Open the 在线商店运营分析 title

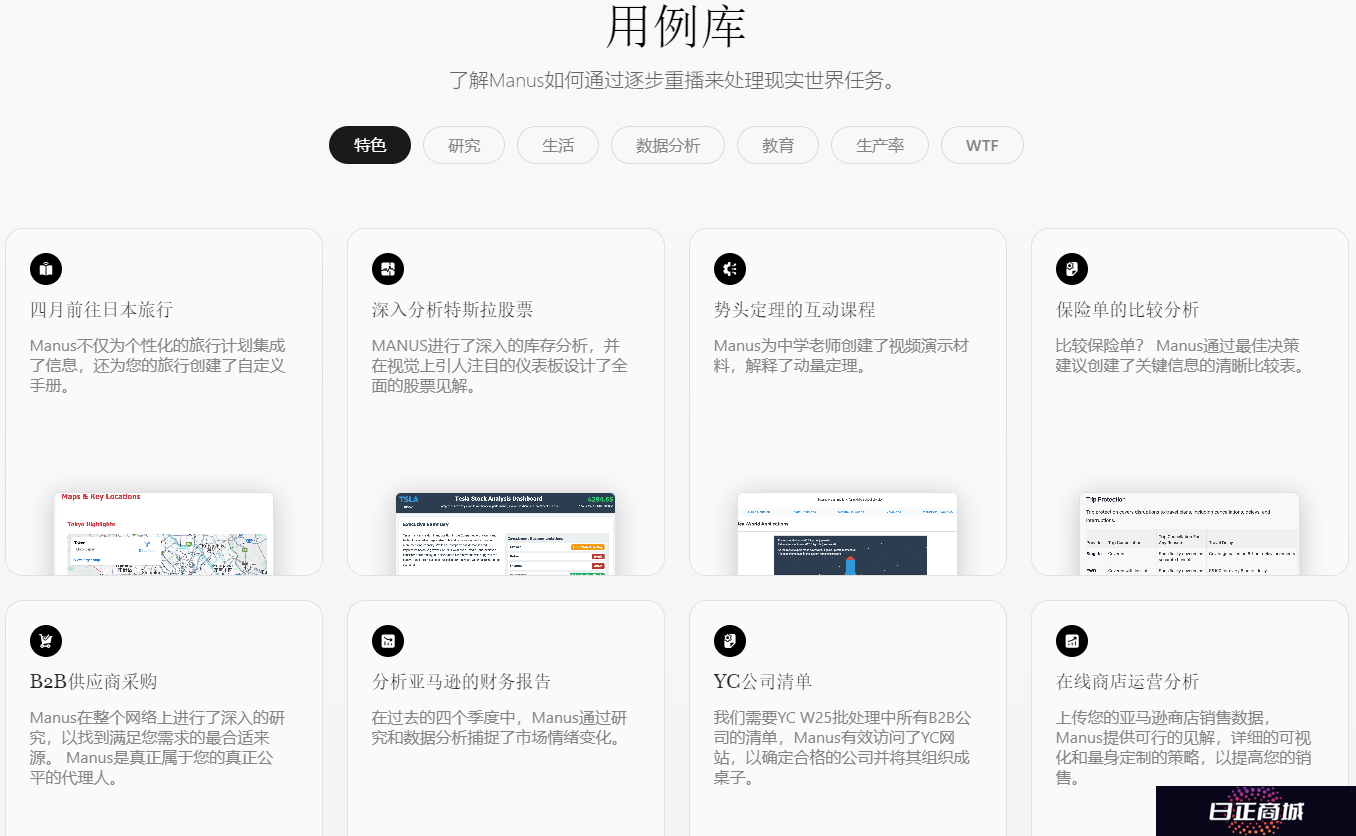pos(1127,682)
